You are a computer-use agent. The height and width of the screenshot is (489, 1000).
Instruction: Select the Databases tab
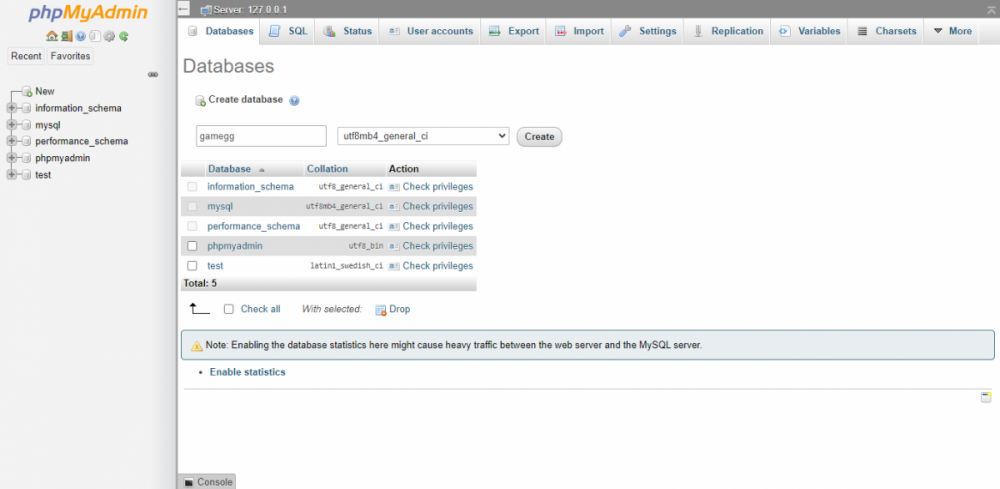[221, 31]
